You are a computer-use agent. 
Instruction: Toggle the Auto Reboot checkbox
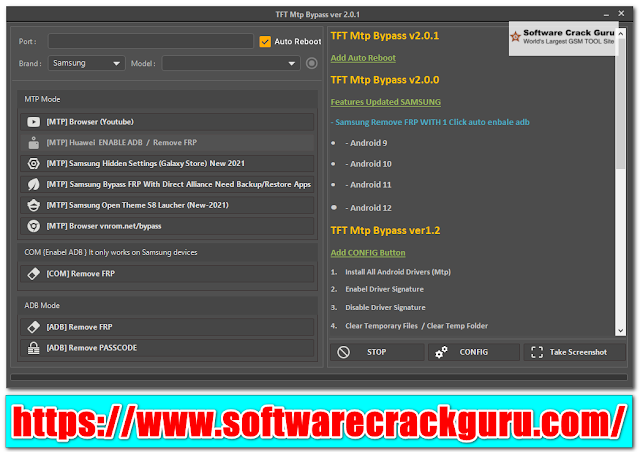[265, 42]
